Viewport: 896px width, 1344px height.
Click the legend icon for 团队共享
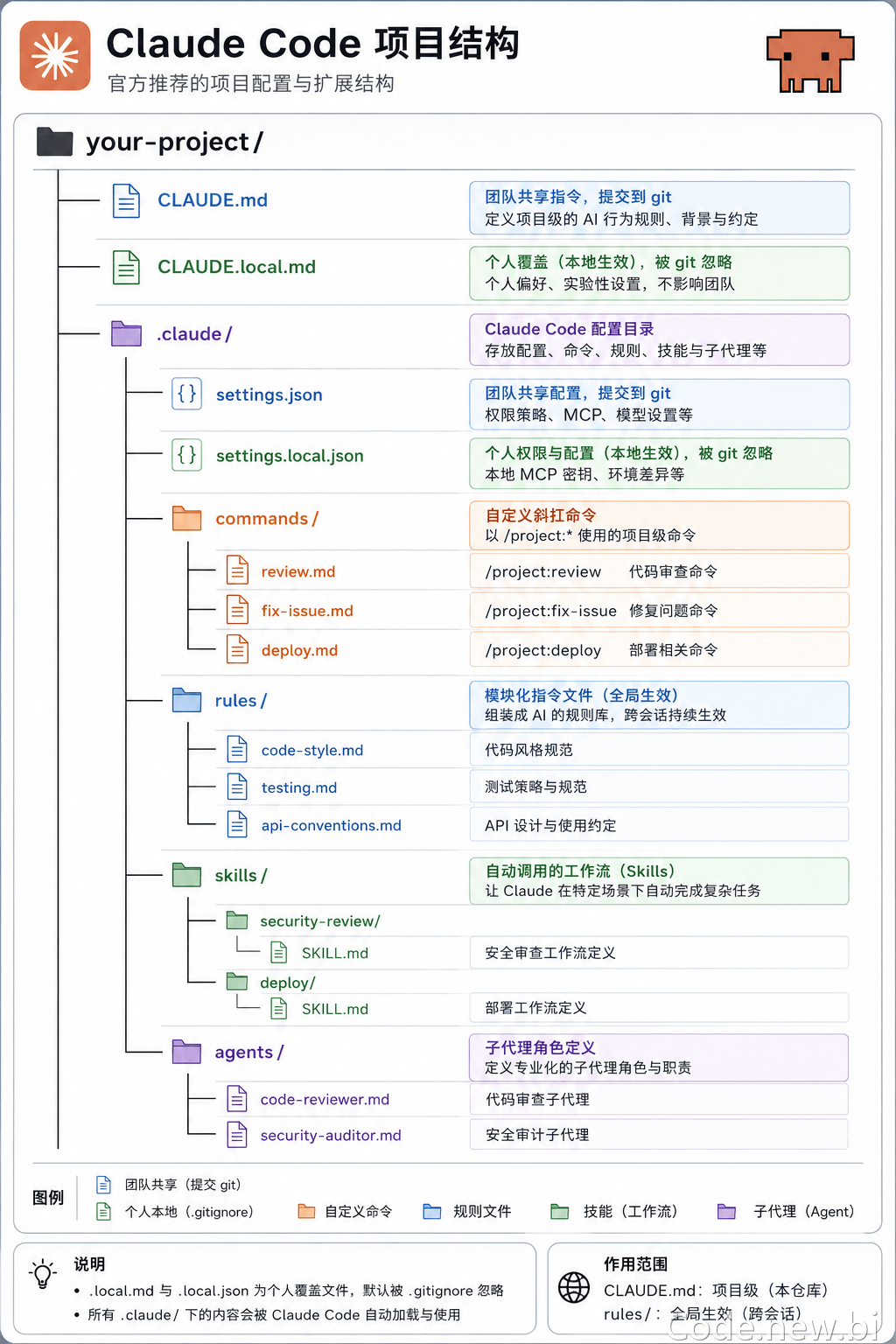tap(103, 1185)
